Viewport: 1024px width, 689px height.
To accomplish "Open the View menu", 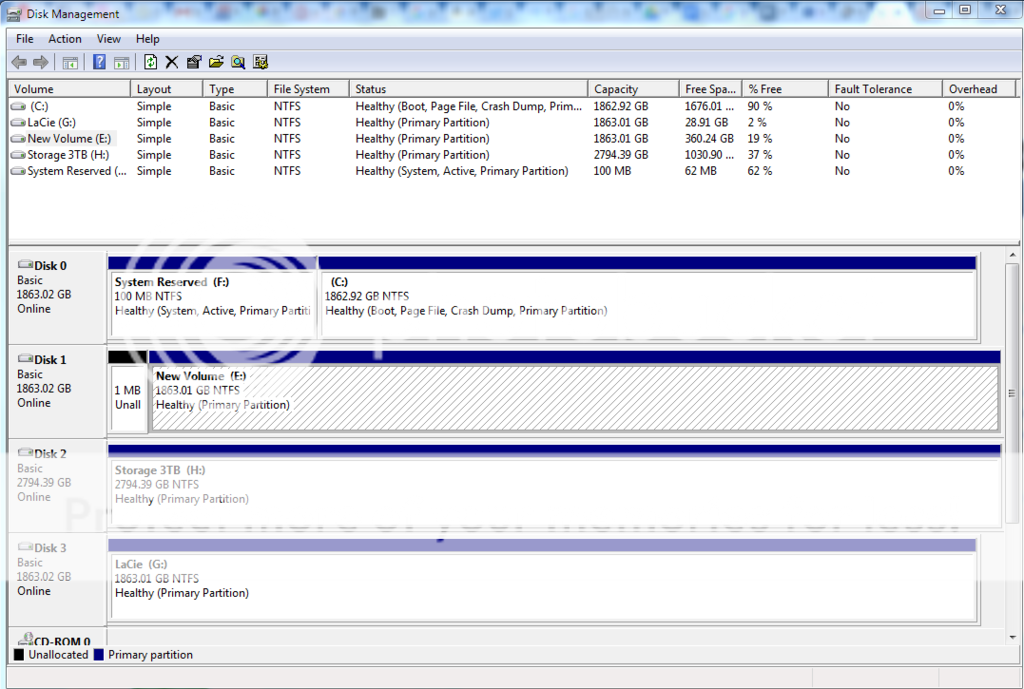I will tap(108, 38).
